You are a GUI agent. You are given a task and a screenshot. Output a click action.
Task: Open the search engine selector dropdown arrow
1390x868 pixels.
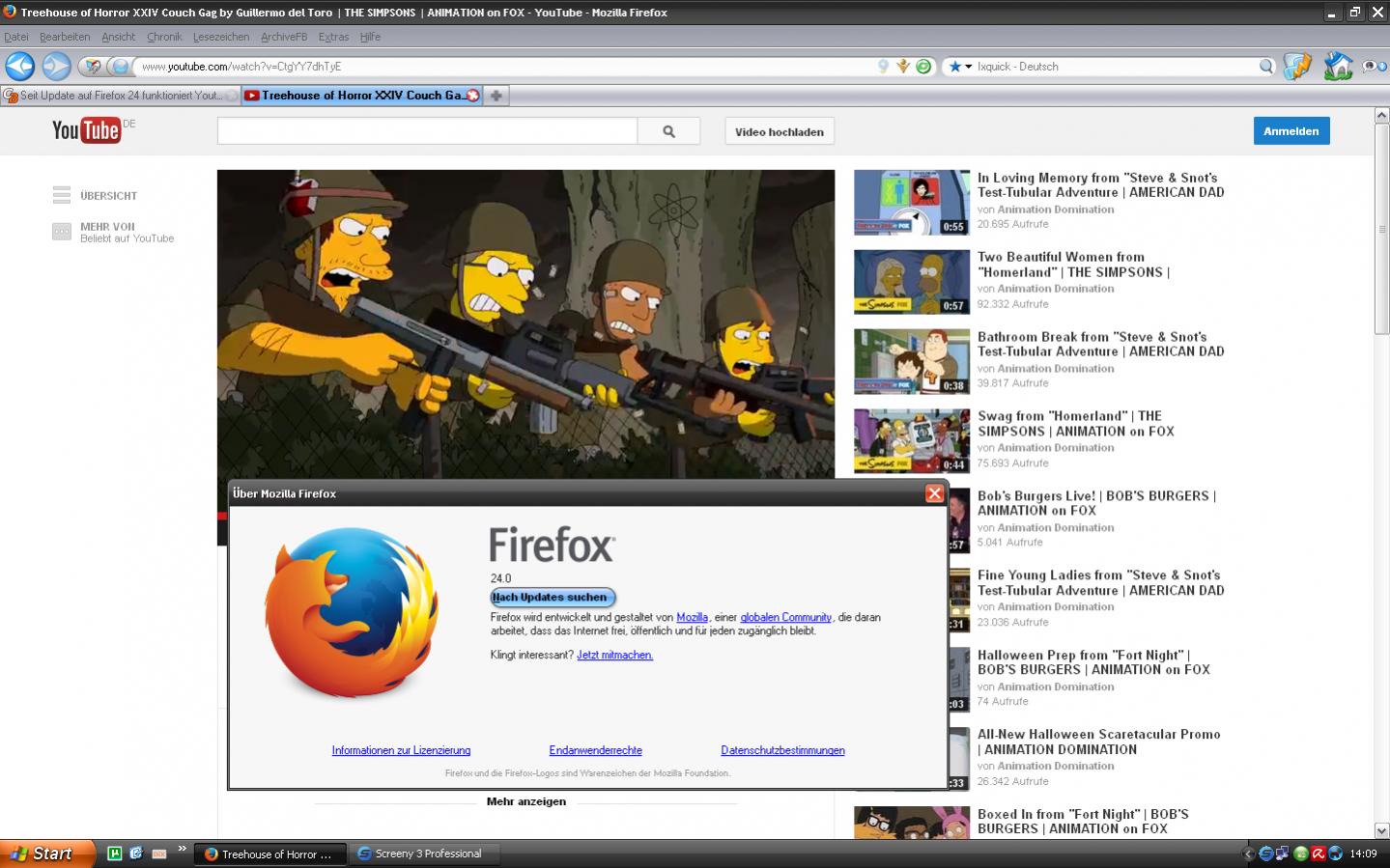(969, 67)
